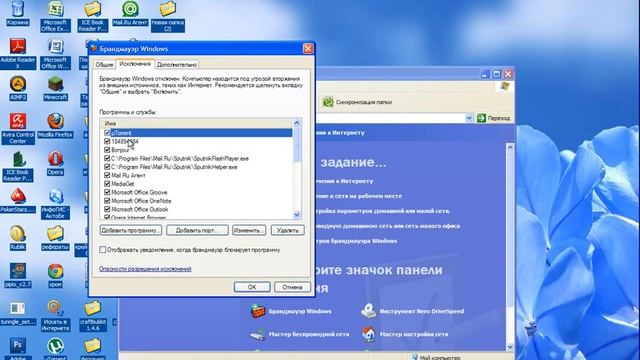Click scroll-up arrow in background window
The height and width of the screenshot is (360, 640).
coord(510,147)
